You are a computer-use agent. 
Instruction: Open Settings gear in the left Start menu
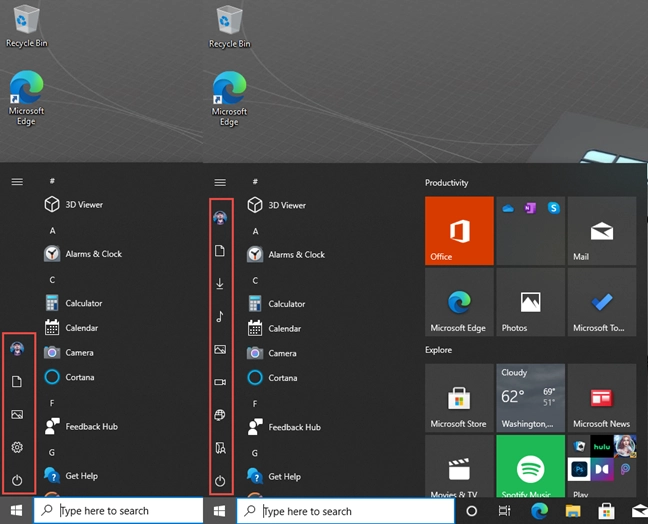(x=17, y=447)
